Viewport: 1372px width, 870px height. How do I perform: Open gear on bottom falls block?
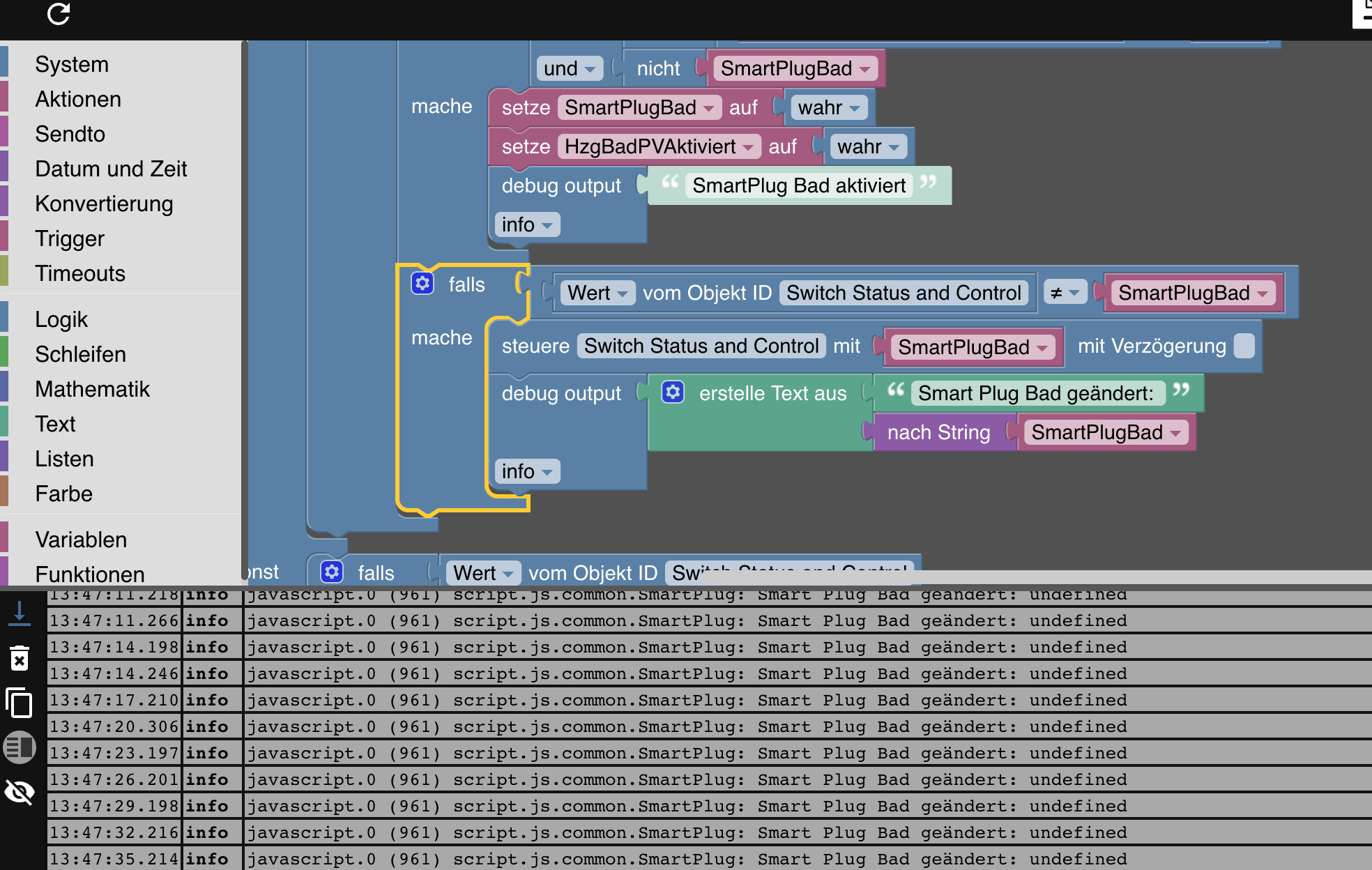click(332, 572)
